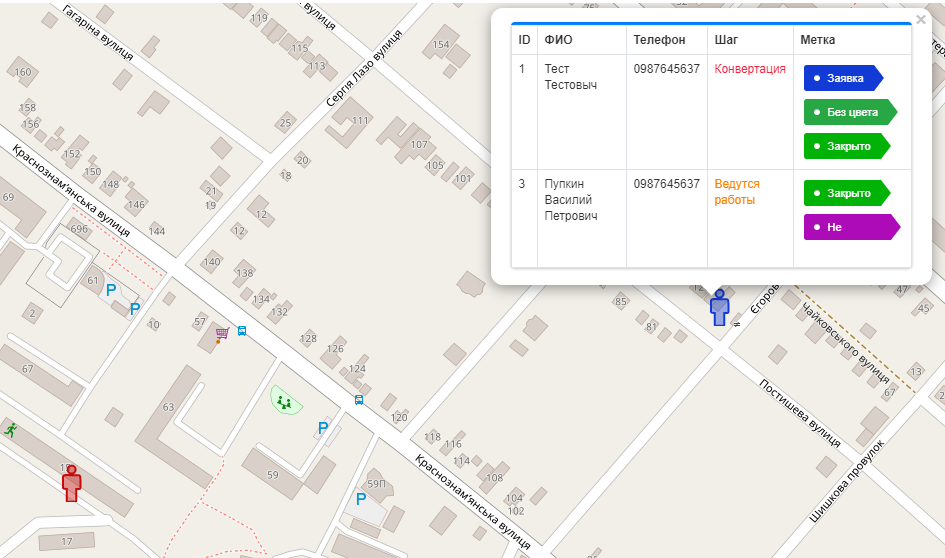Screen dimensions: 945x558
Task: Click building number 107 on map
Action: (x=419, y=145)
